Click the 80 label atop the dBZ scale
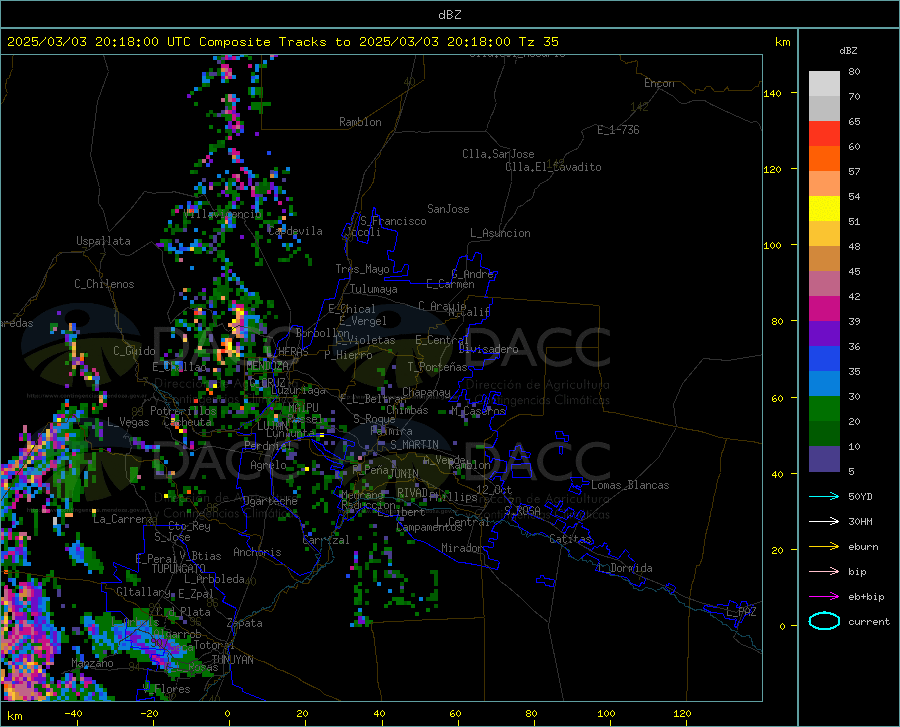Screen dimensions: 900x727 tap(854, 72)
